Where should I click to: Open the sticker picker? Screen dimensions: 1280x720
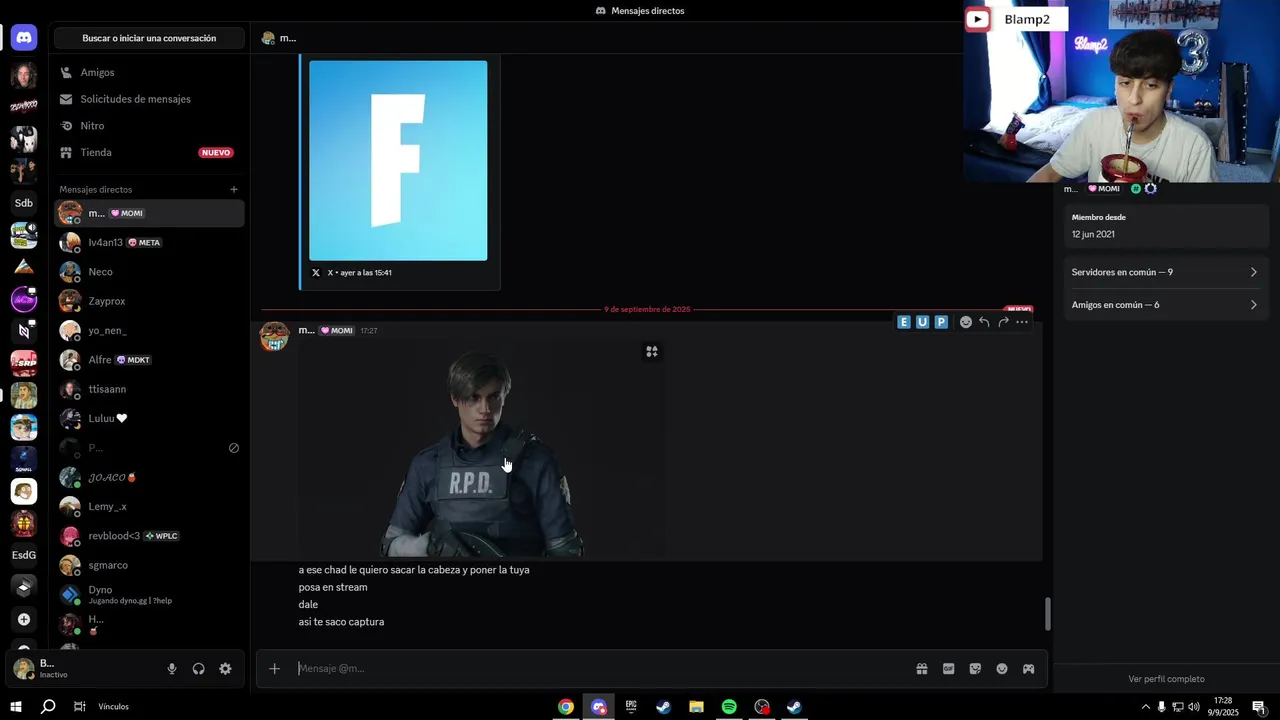pos(975,669)
